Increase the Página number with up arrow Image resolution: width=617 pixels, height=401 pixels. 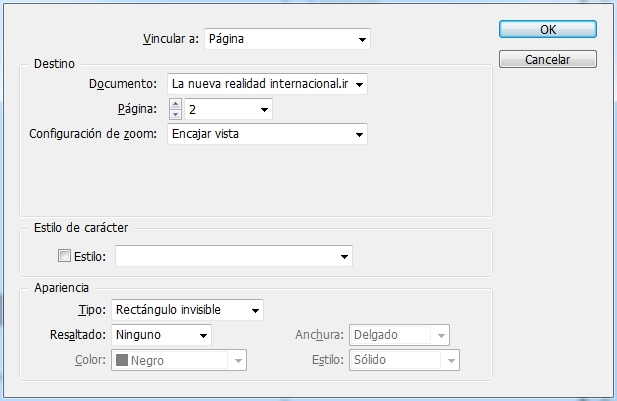pos(175,104)
